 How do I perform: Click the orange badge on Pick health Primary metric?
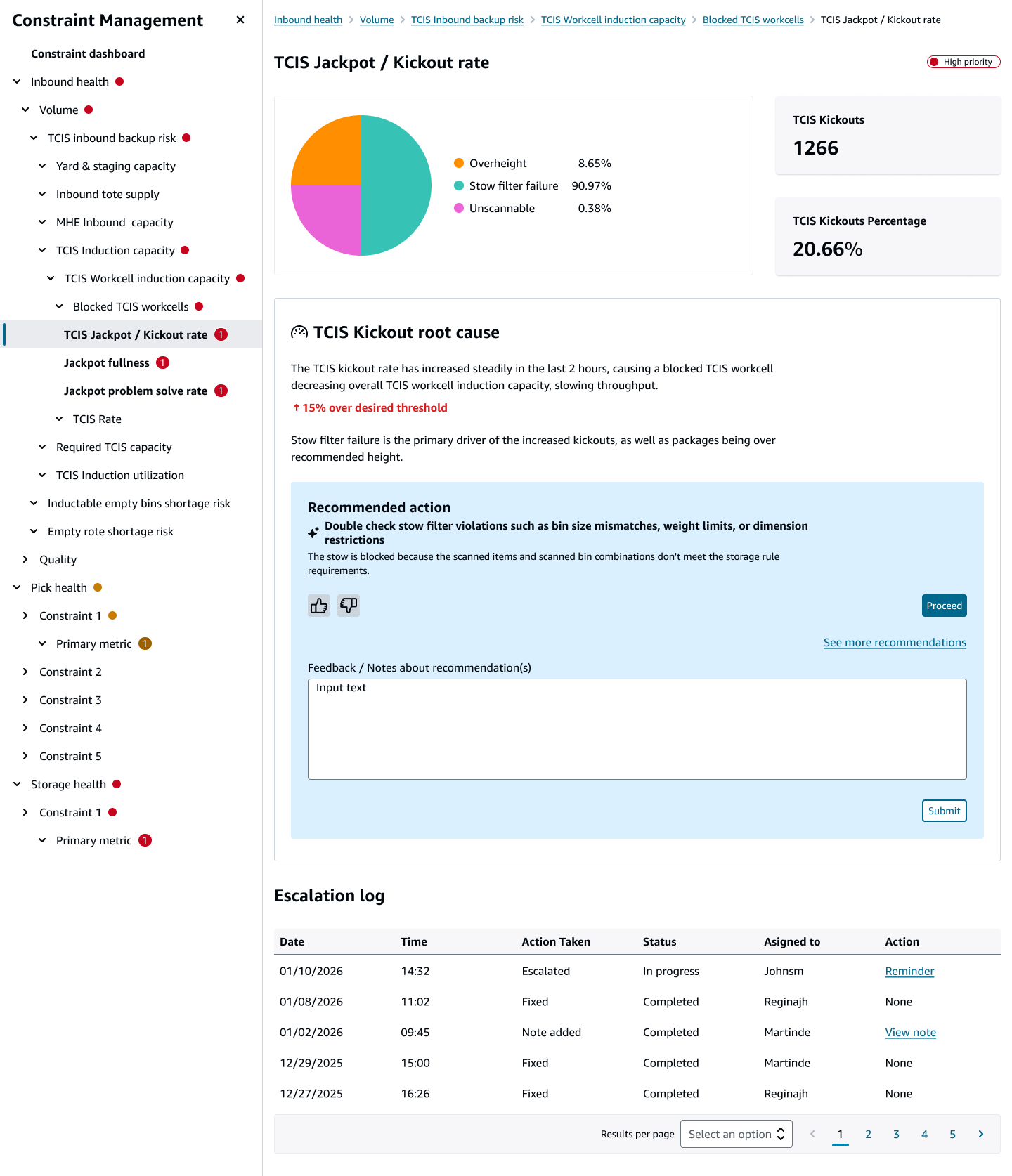pos(145,643)
